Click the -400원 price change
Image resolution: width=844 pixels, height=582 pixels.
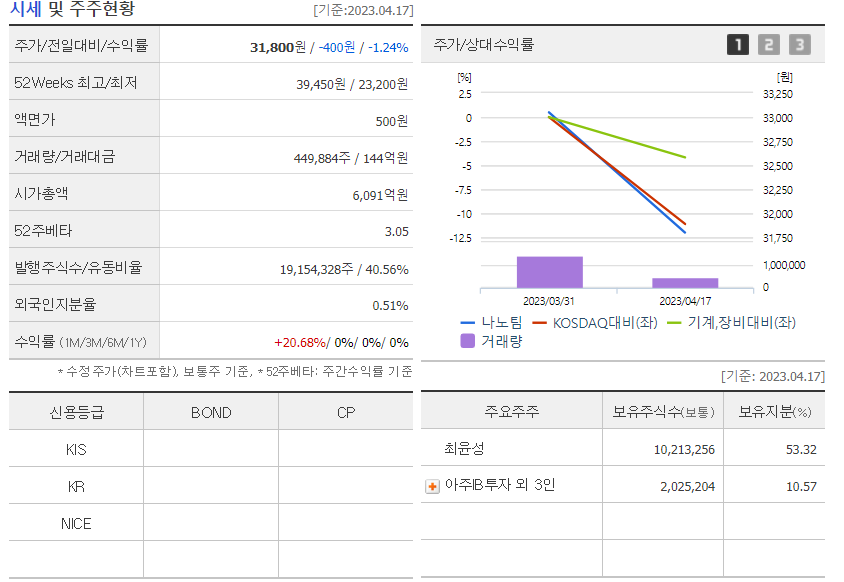(x=337, y=47)
